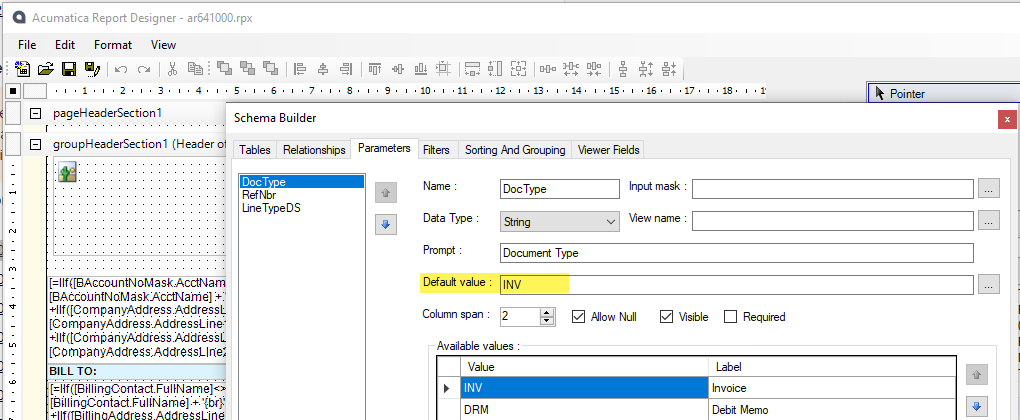Screen dimensions: 1020x420
Task: Select the Debit Memo label cell
Action: pos(832,410)
